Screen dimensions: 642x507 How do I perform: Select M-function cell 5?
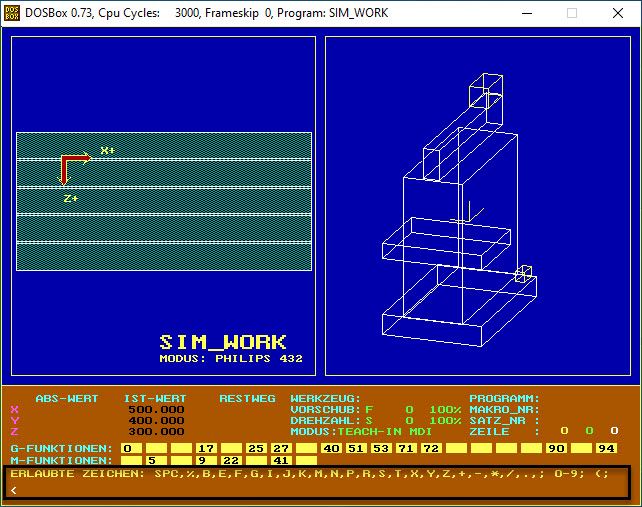click(156, 460)
